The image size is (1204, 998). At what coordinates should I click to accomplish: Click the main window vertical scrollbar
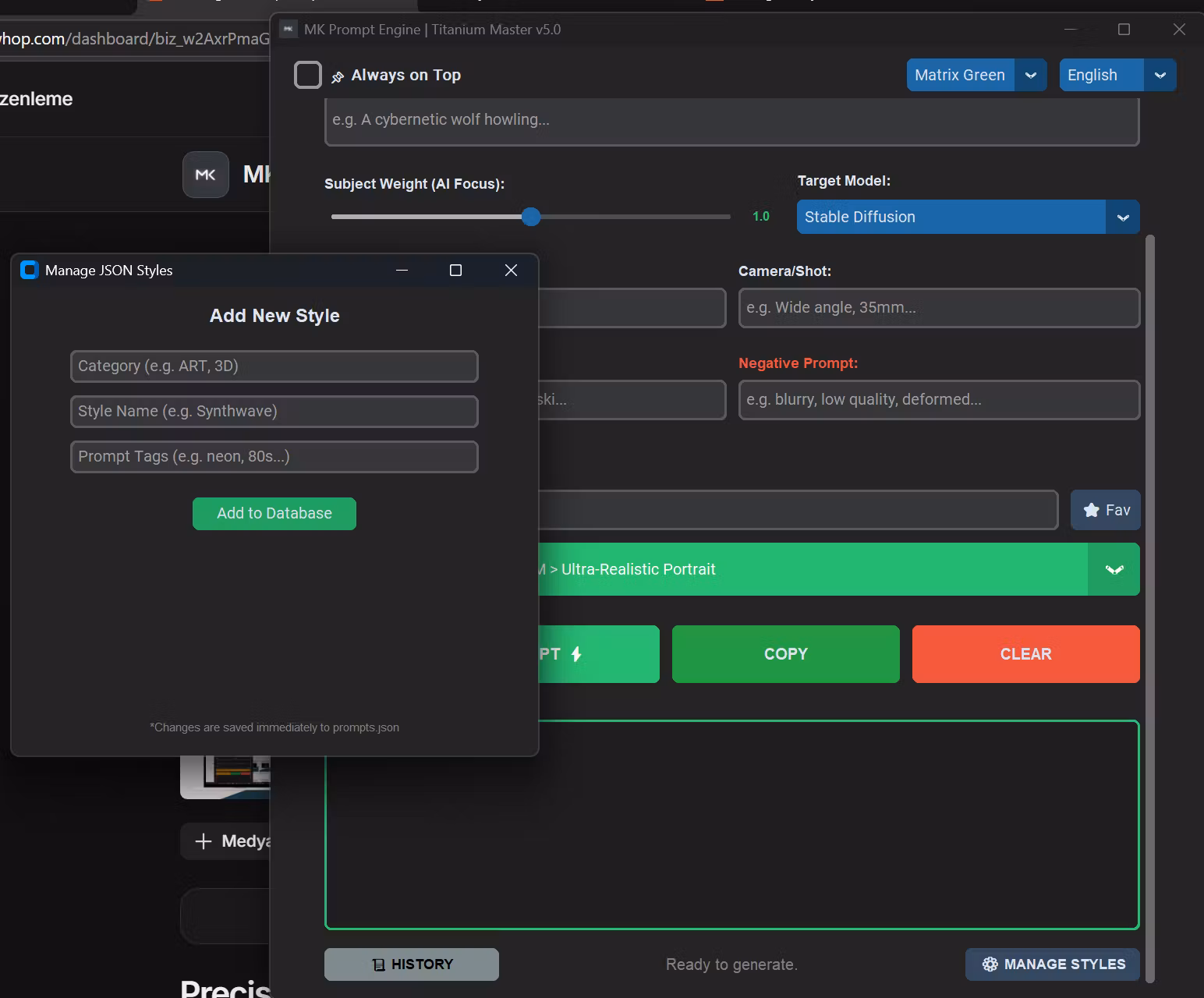coord(1150,608)
